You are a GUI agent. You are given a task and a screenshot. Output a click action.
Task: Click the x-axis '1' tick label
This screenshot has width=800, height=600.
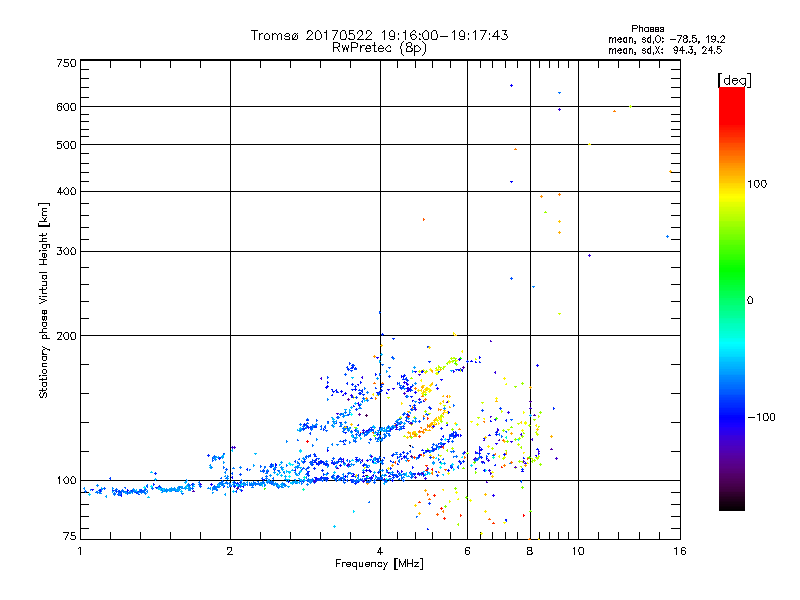click(80, 551)
